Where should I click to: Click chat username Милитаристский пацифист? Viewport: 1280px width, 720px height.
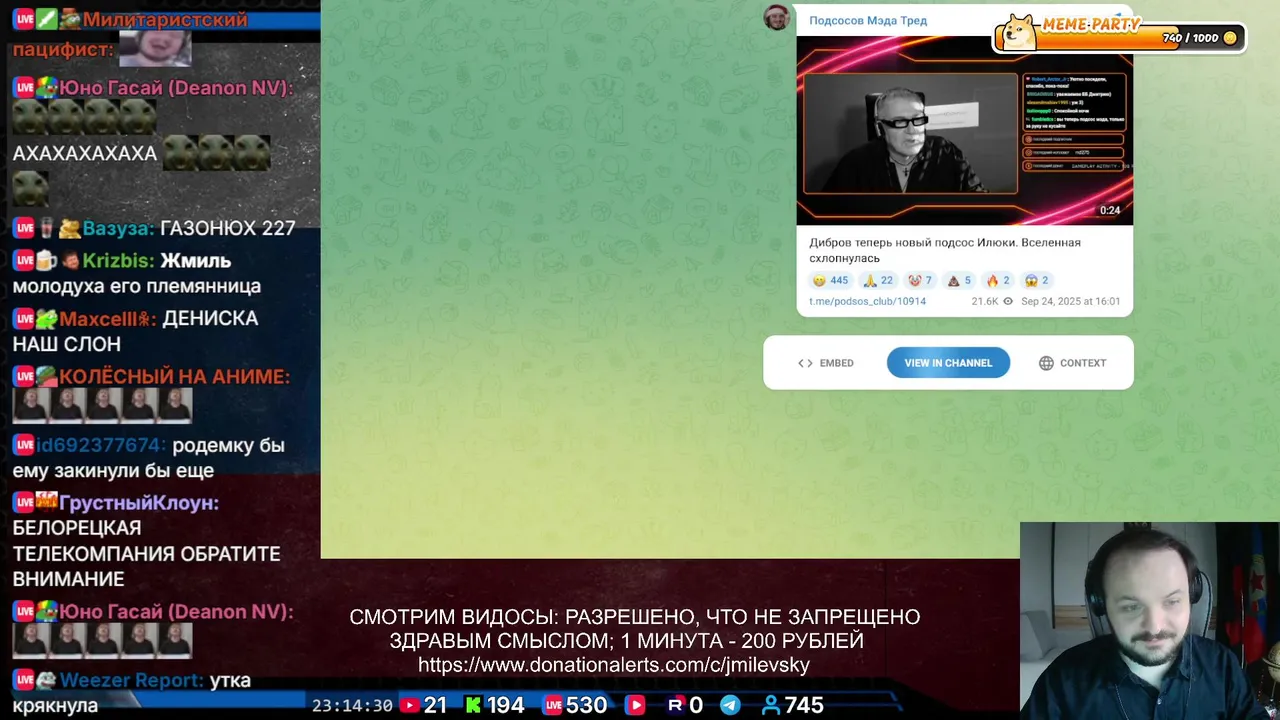(130, 34)
